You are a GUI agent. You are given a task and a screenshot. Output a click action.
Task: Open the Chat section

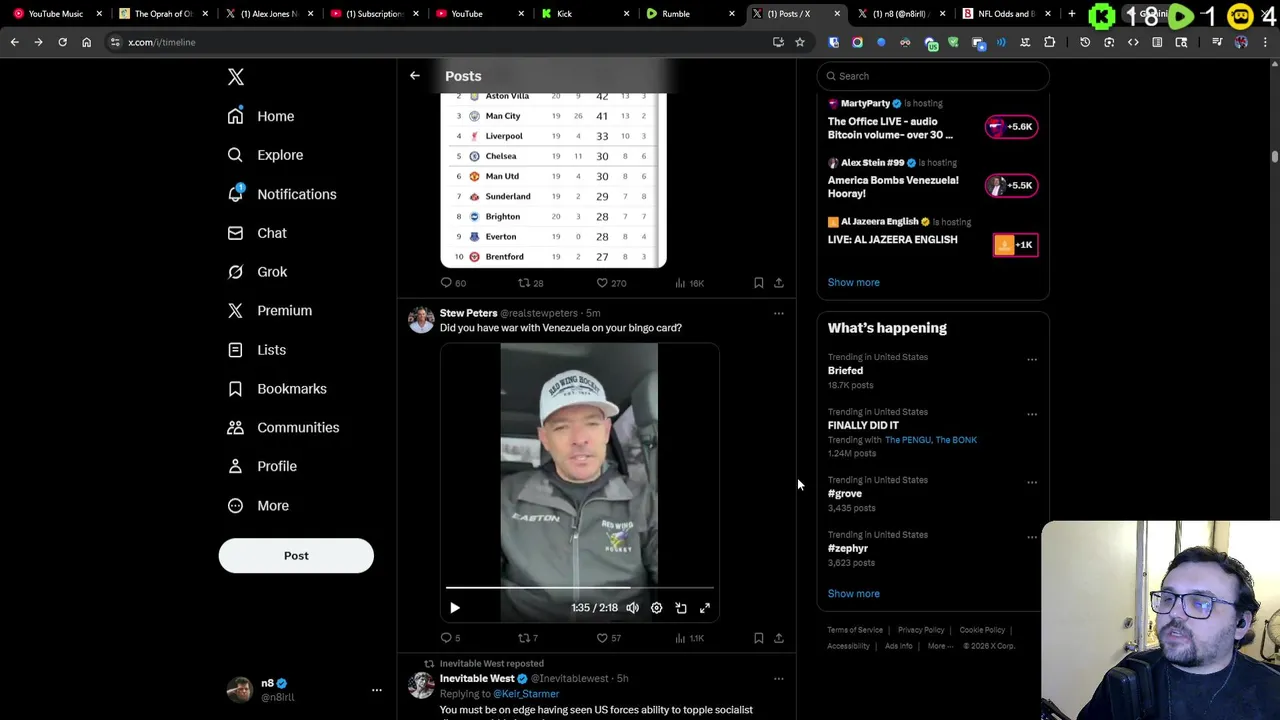[257, 233]
